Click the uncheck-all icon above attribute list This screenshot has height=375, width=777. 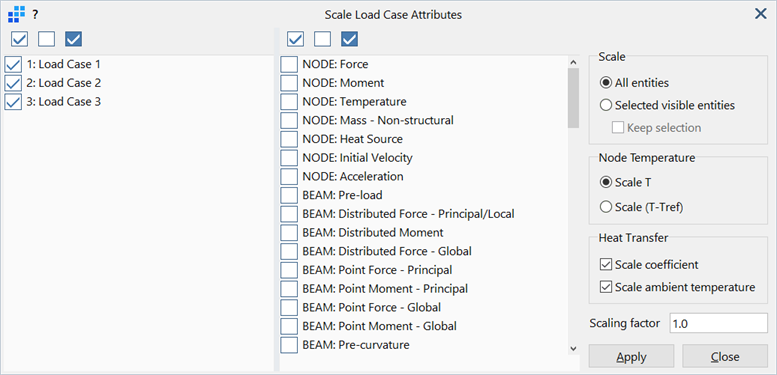click(x=323, y=39)
